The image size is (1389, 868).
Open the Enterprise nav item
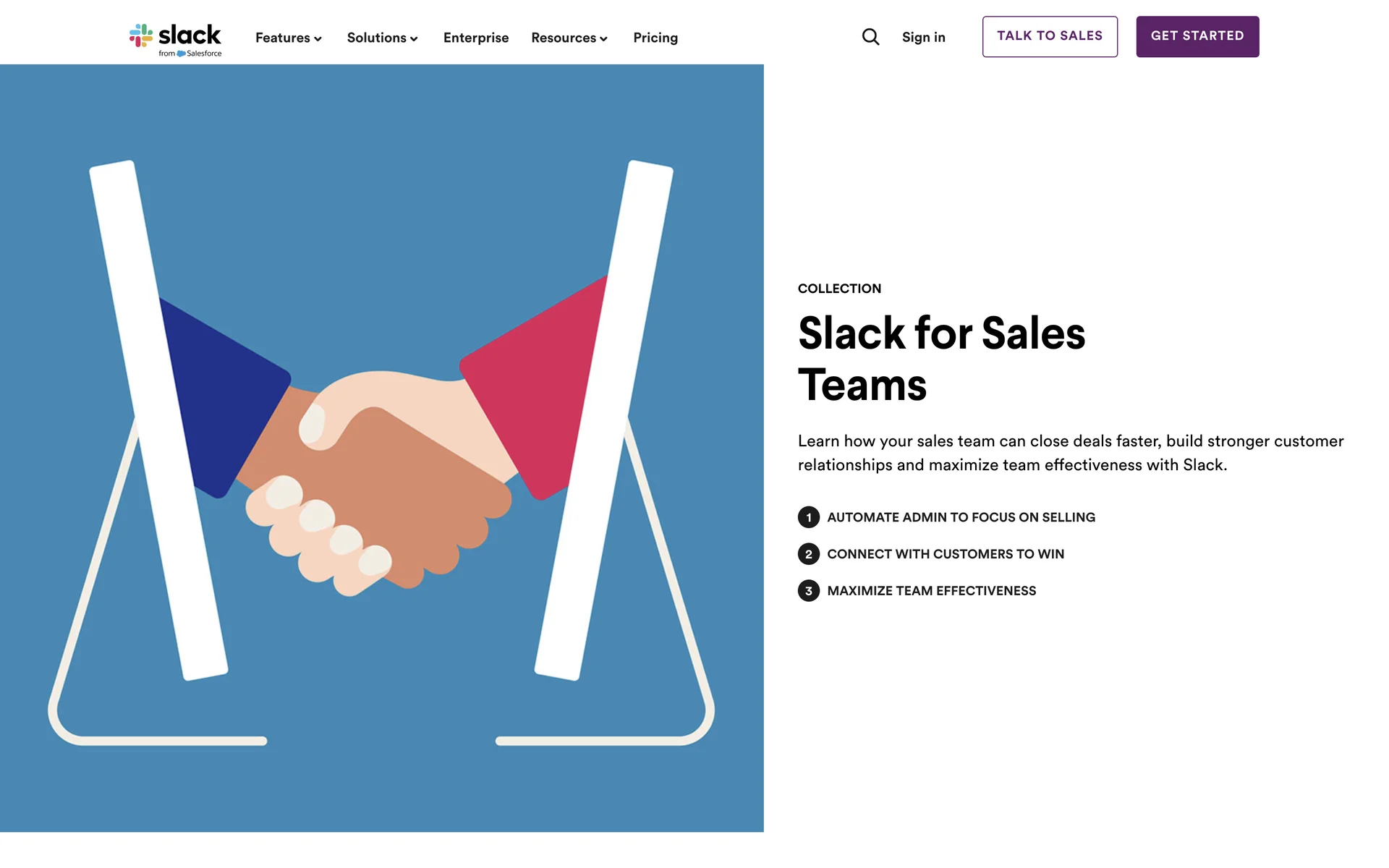pyautogui.click(x=475, y=38)
